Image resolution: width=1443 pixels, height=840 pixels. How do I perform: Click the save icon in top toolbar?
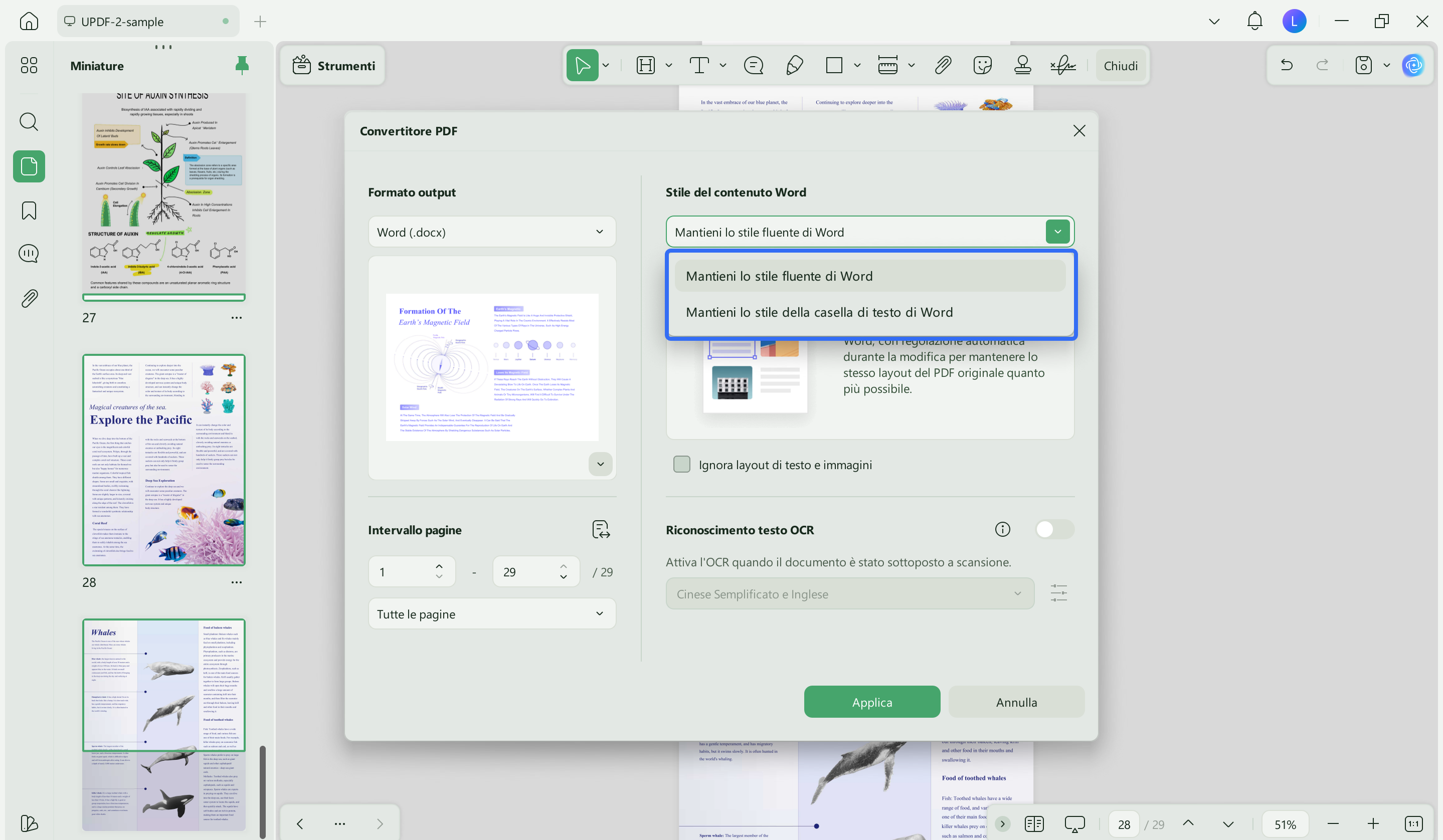1363,65
